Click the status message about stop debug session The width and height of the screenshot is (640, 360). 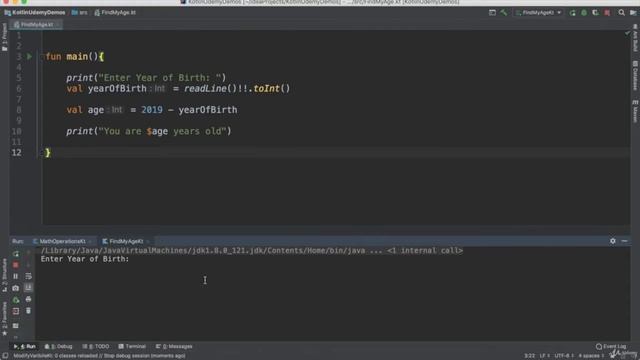pos(99,356)
